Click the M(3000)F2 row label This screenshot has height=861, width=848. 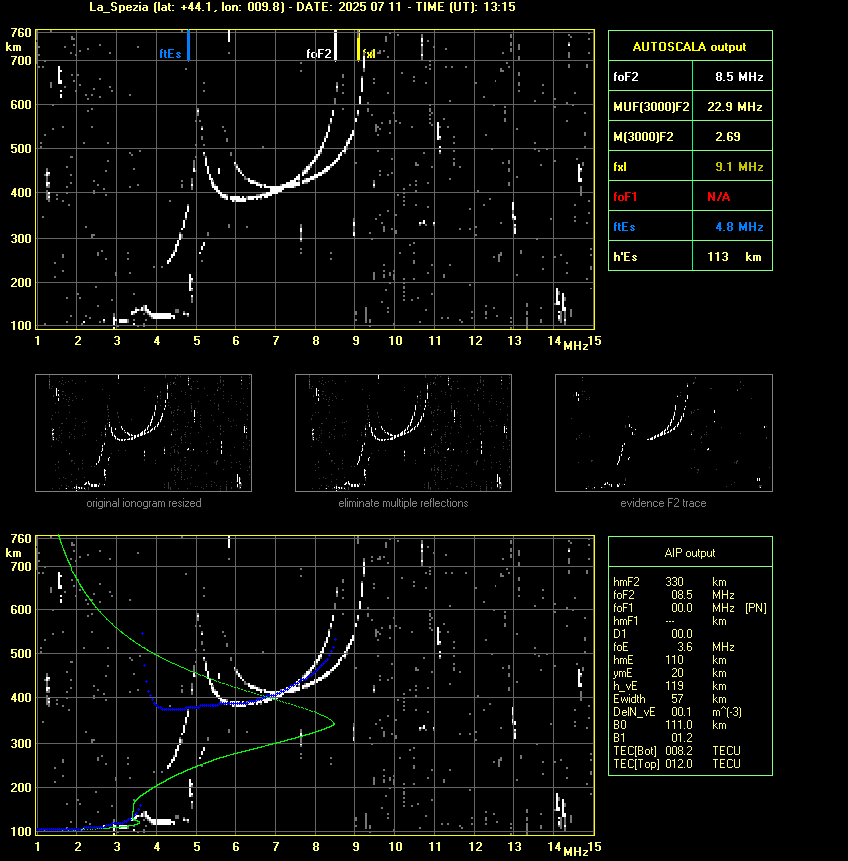point(643,137)
